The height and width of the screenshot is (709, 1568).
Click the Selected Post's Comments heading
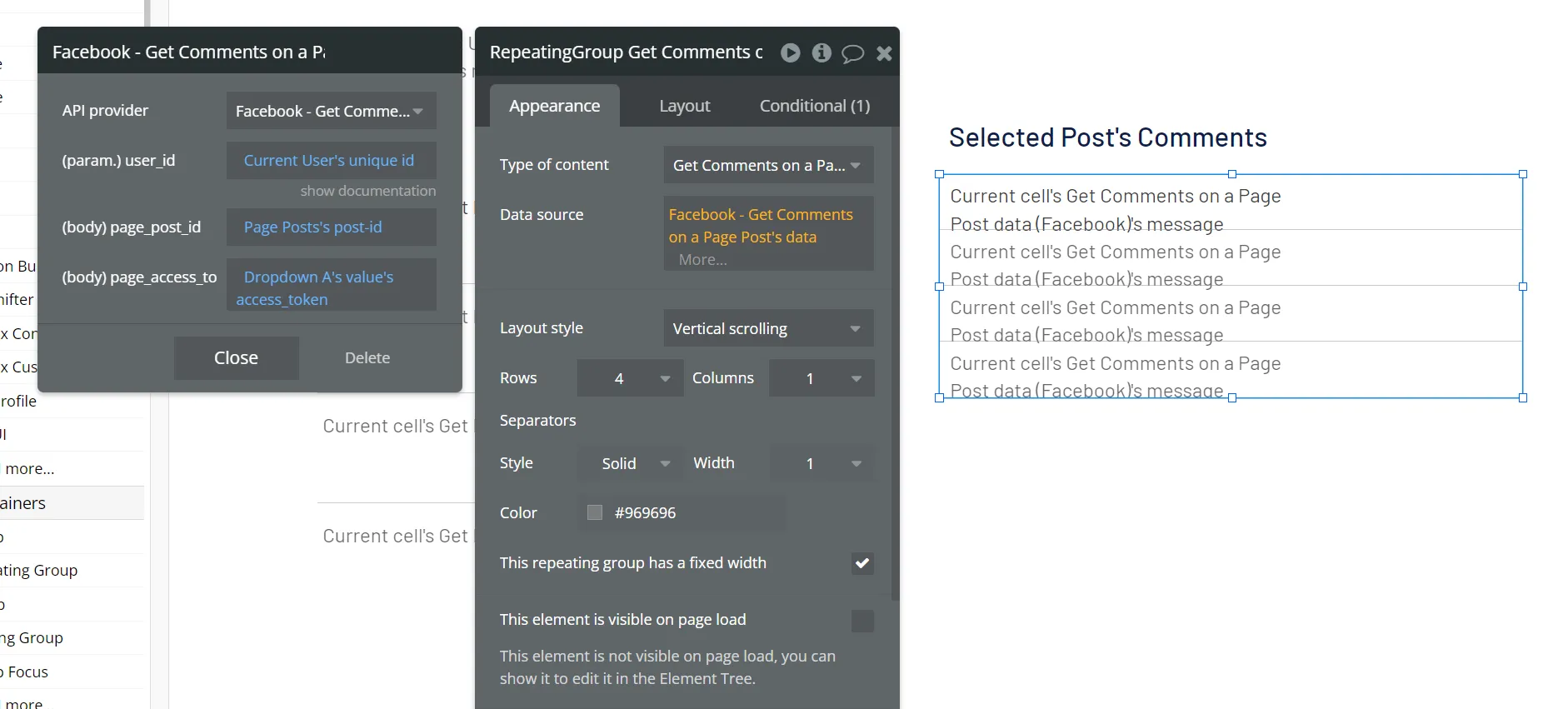tap(1107, 137)
